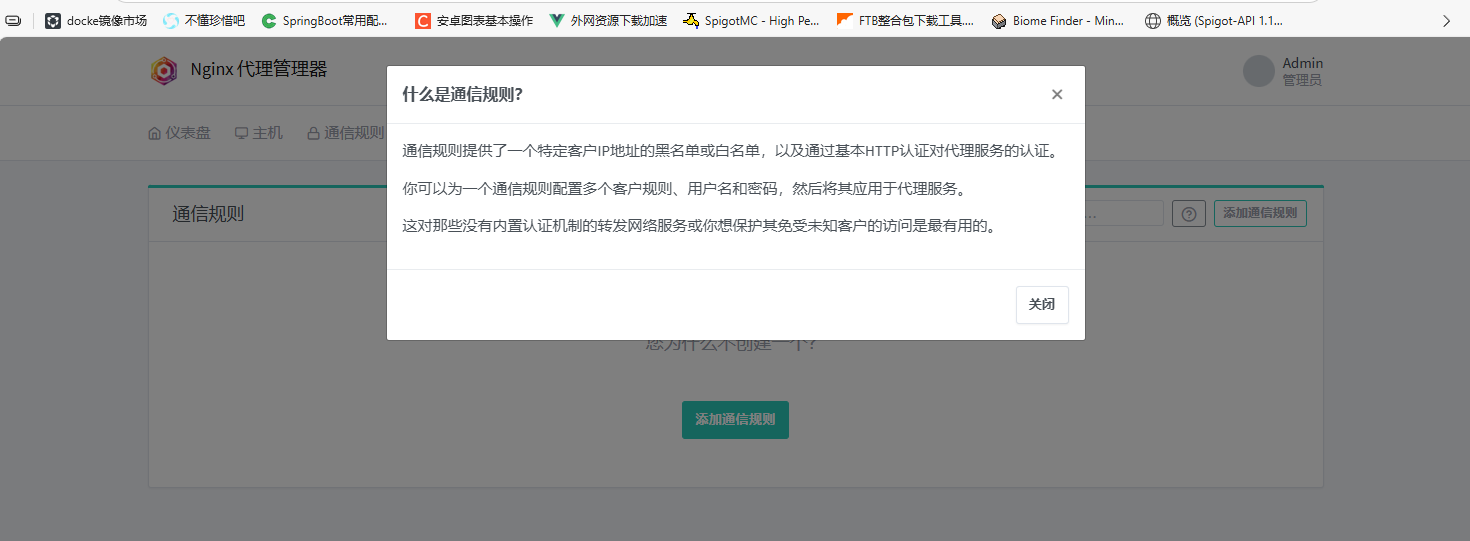
Task: Click the Nginx Proxy Manager logo icon
Action: coord(163,70)
